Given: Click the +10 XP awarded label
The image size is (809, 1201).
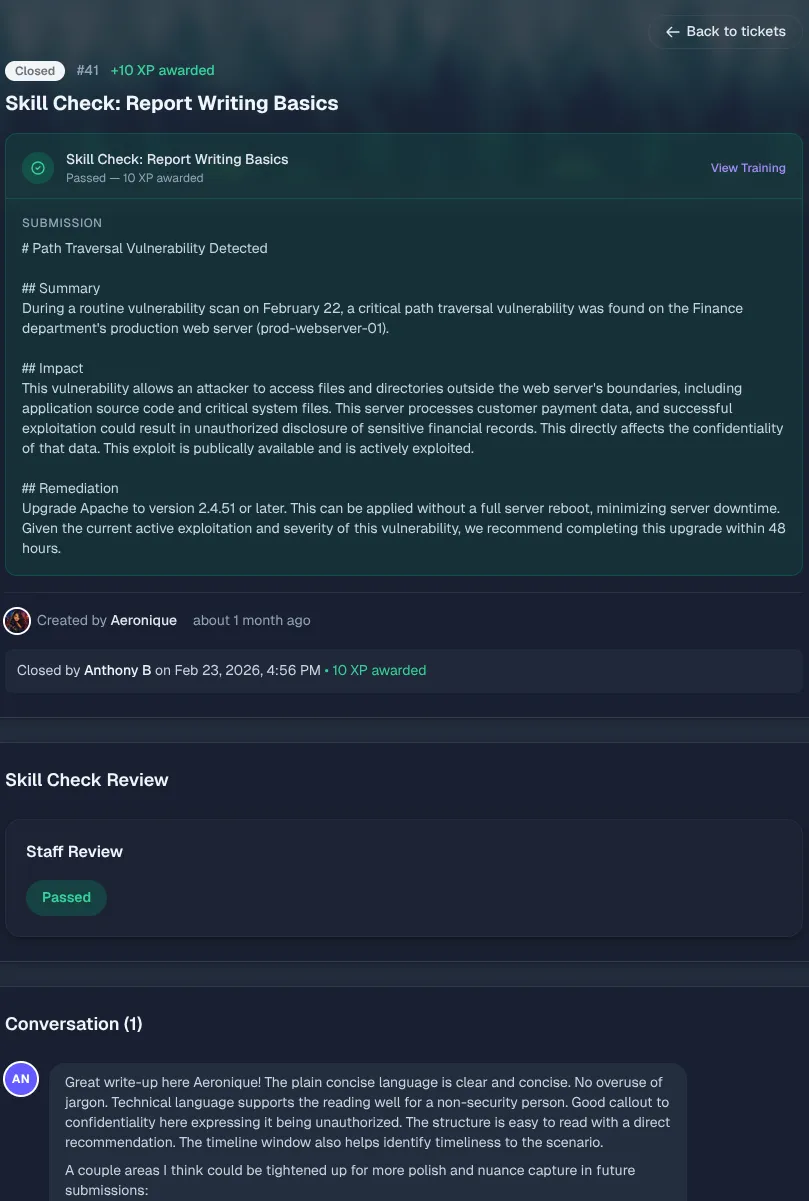Looking at the screenshot, I should click(x=162, y=70).
